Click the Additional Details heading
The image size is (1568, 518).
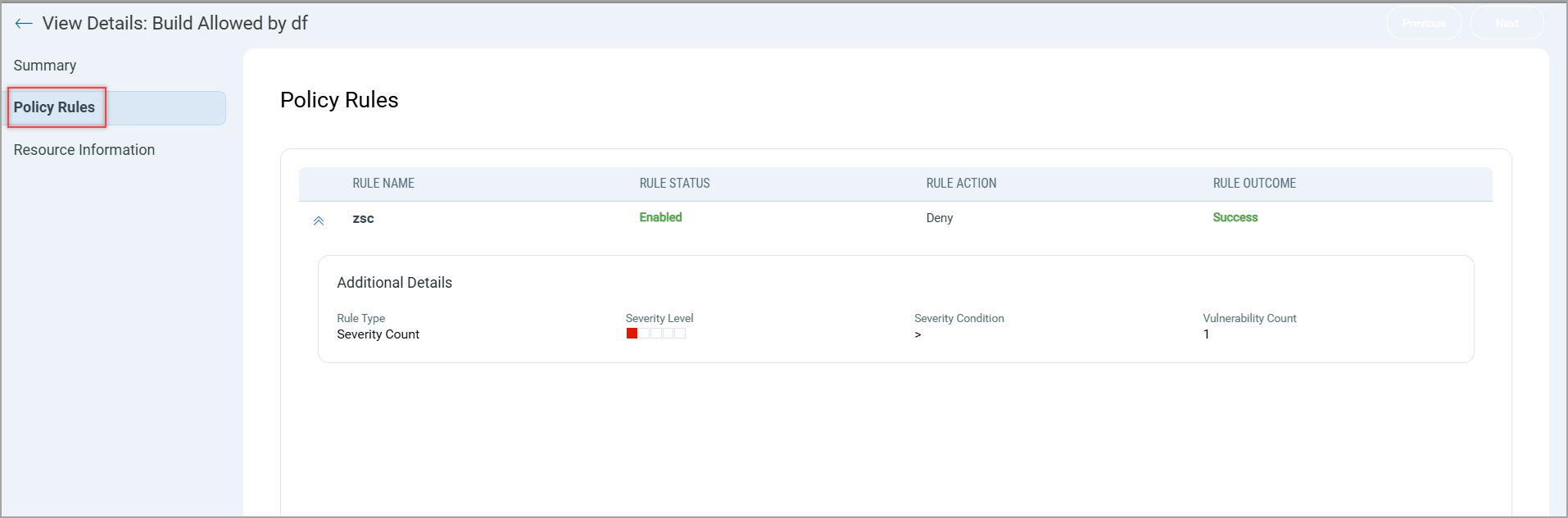(x=394, y=283)
